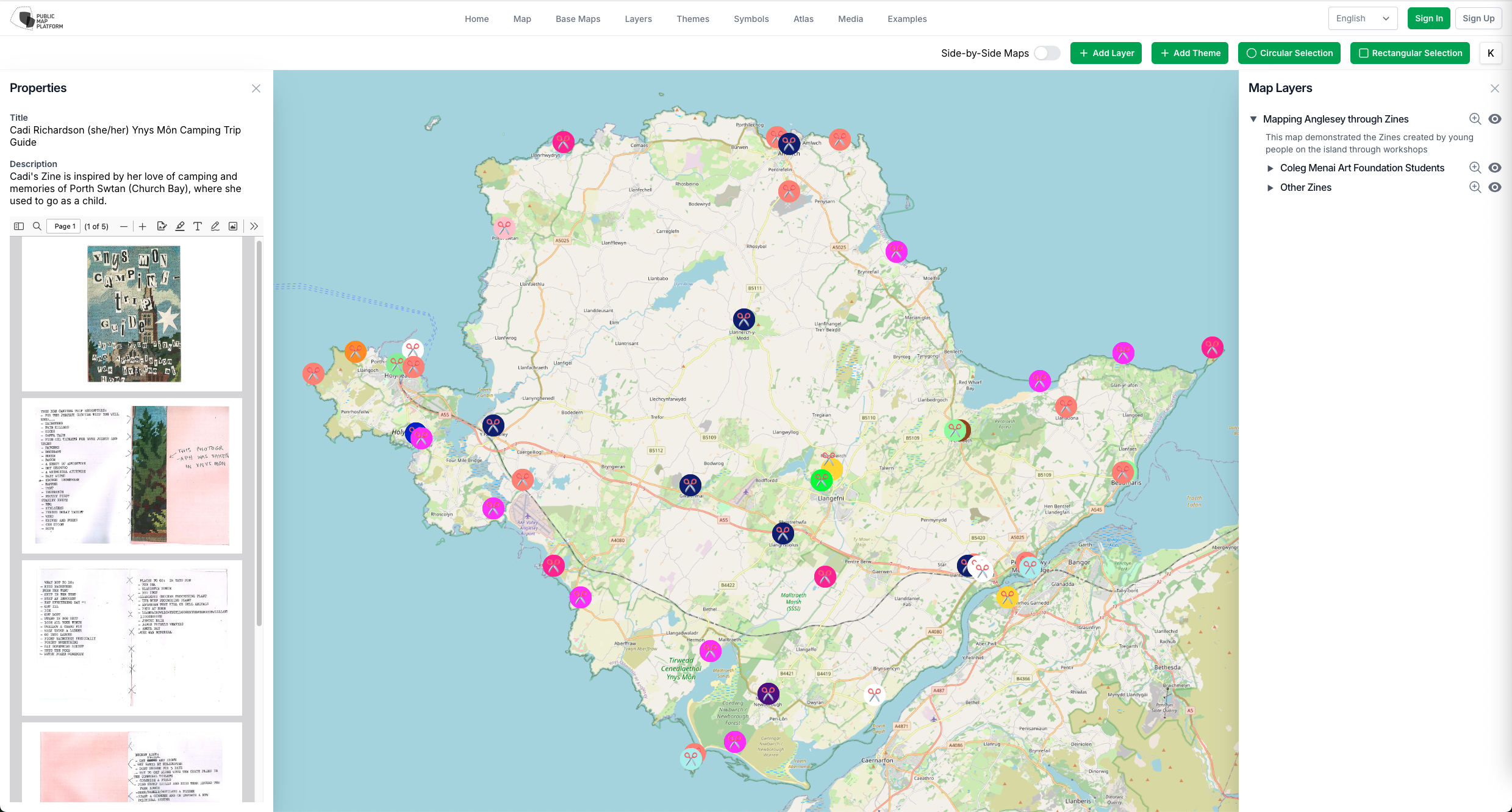1512x812 pixels.
Task: Open the English language dropdown
Action: (1362, 18)
